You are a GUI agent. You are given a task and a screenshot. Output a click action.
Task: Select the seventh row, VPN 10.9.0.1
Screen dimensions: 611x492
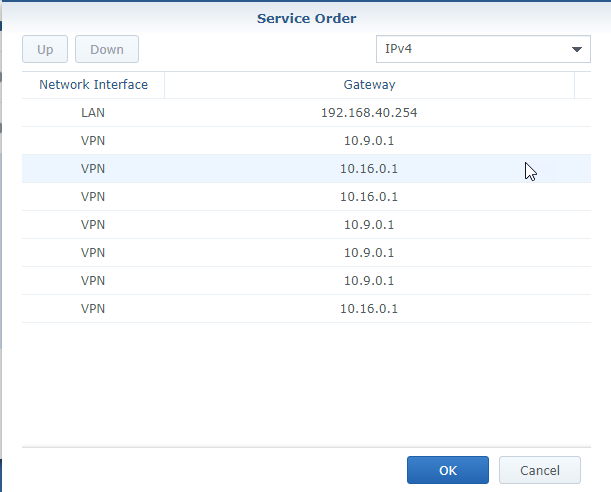(x=93, y=281)
